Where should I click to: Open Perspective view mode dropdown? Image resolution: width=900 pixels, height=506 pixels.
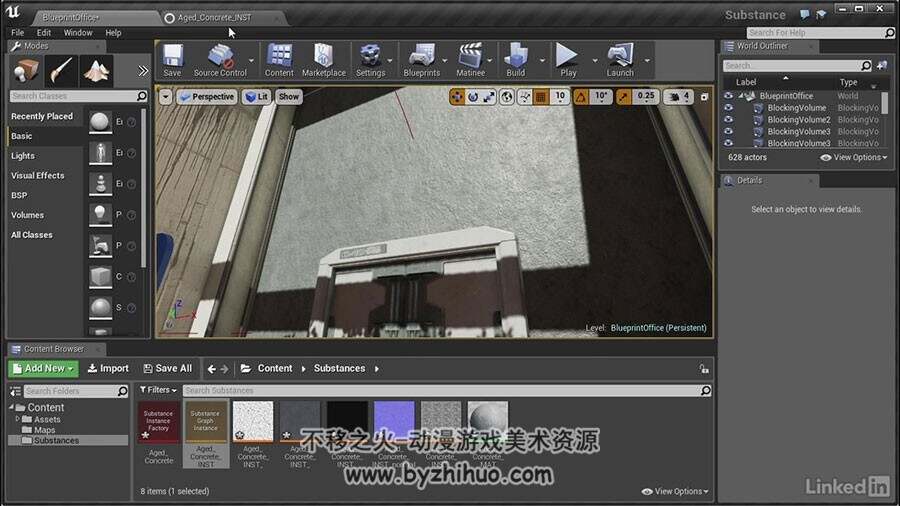(206, 97)
